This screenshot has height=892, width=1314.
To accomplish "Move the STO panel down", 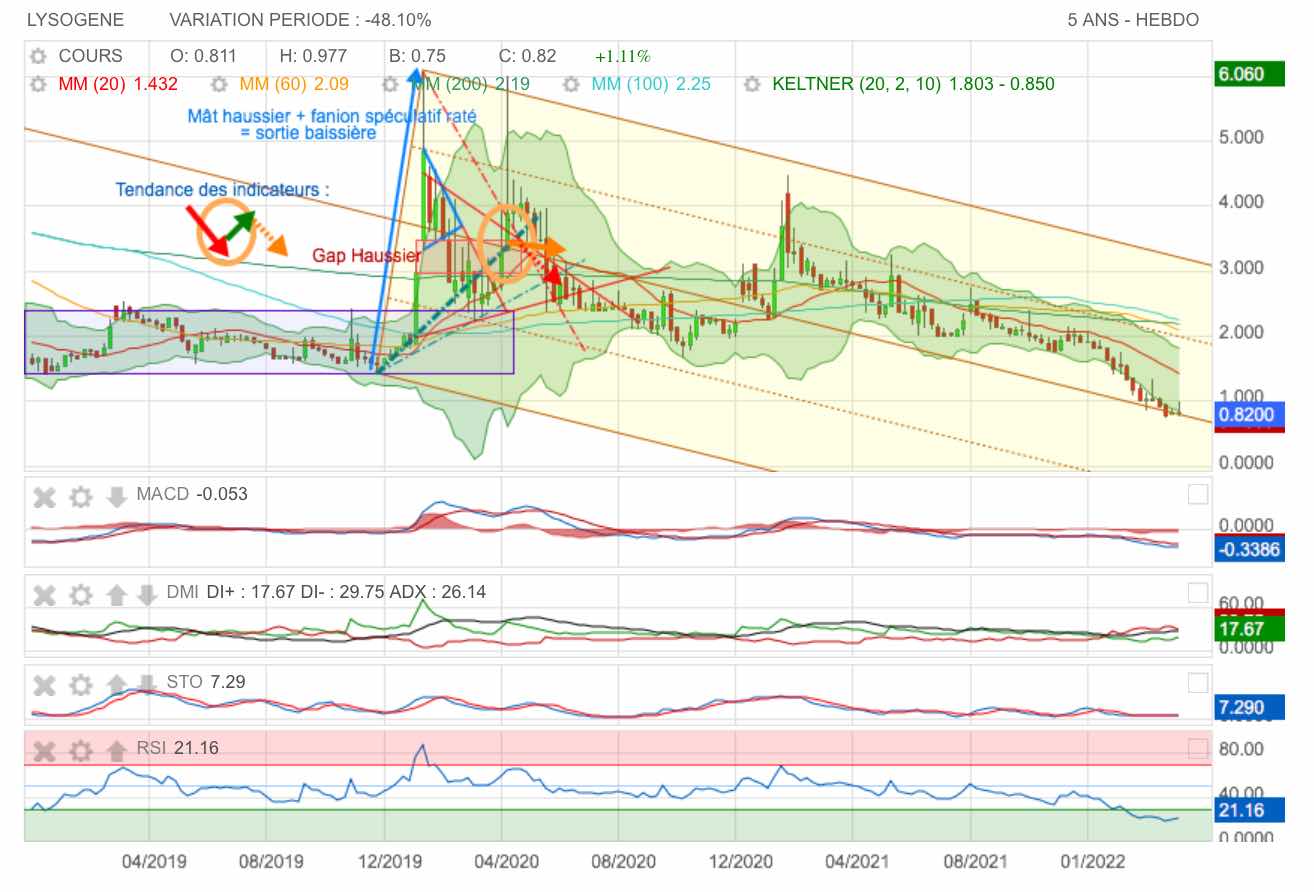I will [146, 685].
